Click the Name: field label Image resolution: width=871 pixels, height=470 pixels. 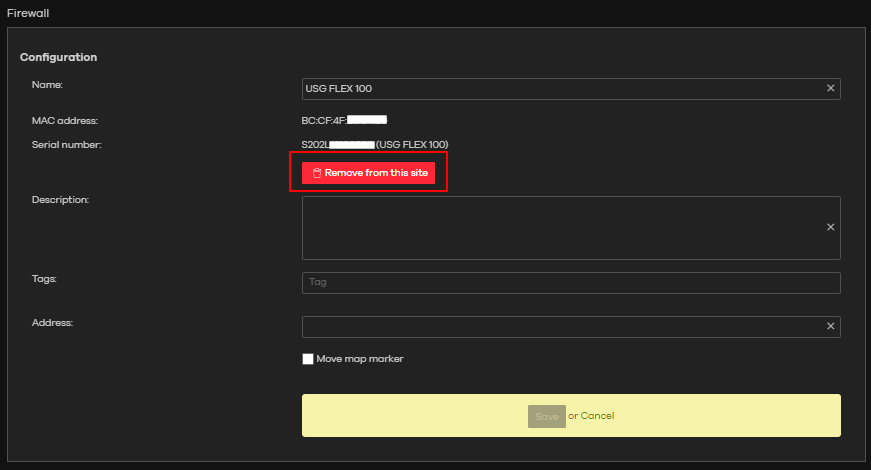47,86
